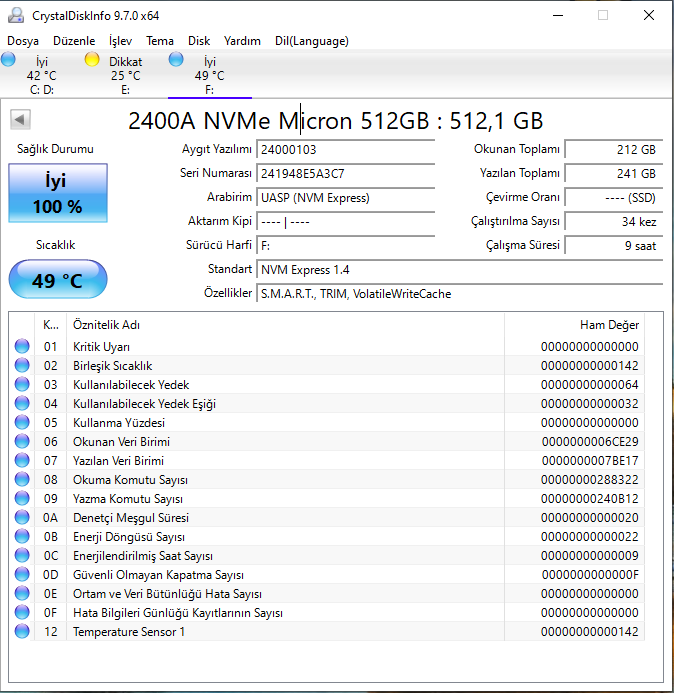674x693 pixels.
Task: Click the Aygıt Yazılımı field 24000103
Action: tap(346, 149)
